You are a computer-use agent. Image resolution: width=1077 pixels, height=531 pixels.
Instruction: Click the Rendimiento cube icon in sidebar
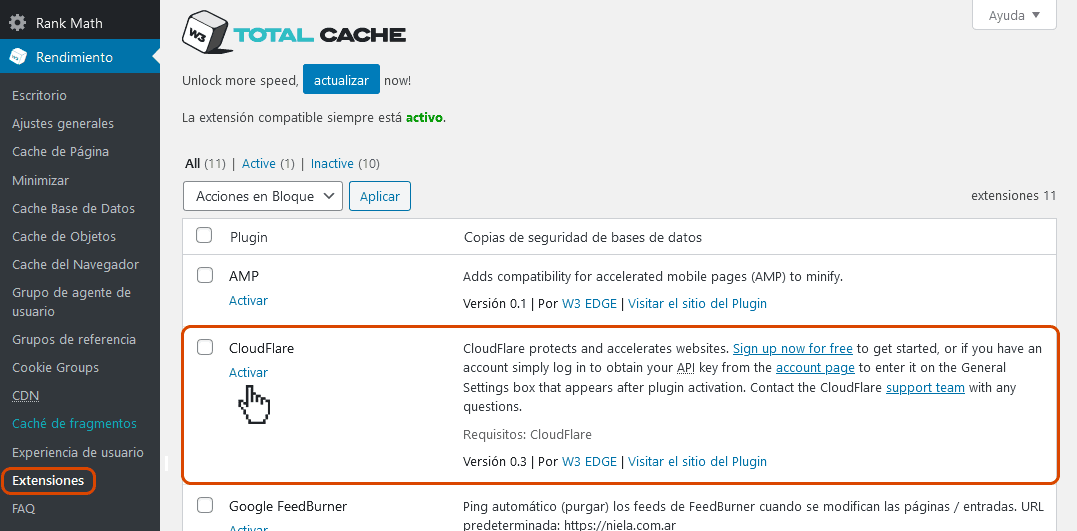pyautogui.click(x=18, y=57)
